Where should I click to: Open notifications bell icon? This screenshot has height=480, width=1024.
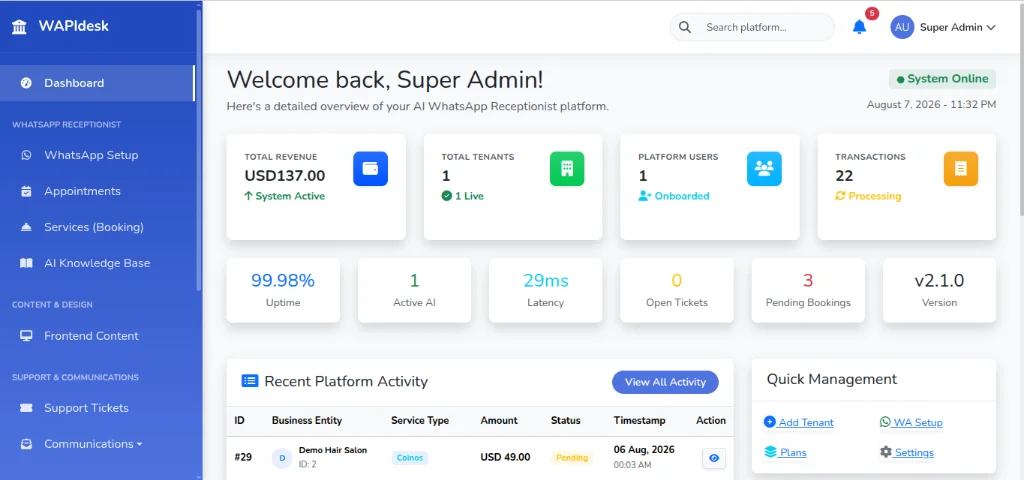(859, 27)
